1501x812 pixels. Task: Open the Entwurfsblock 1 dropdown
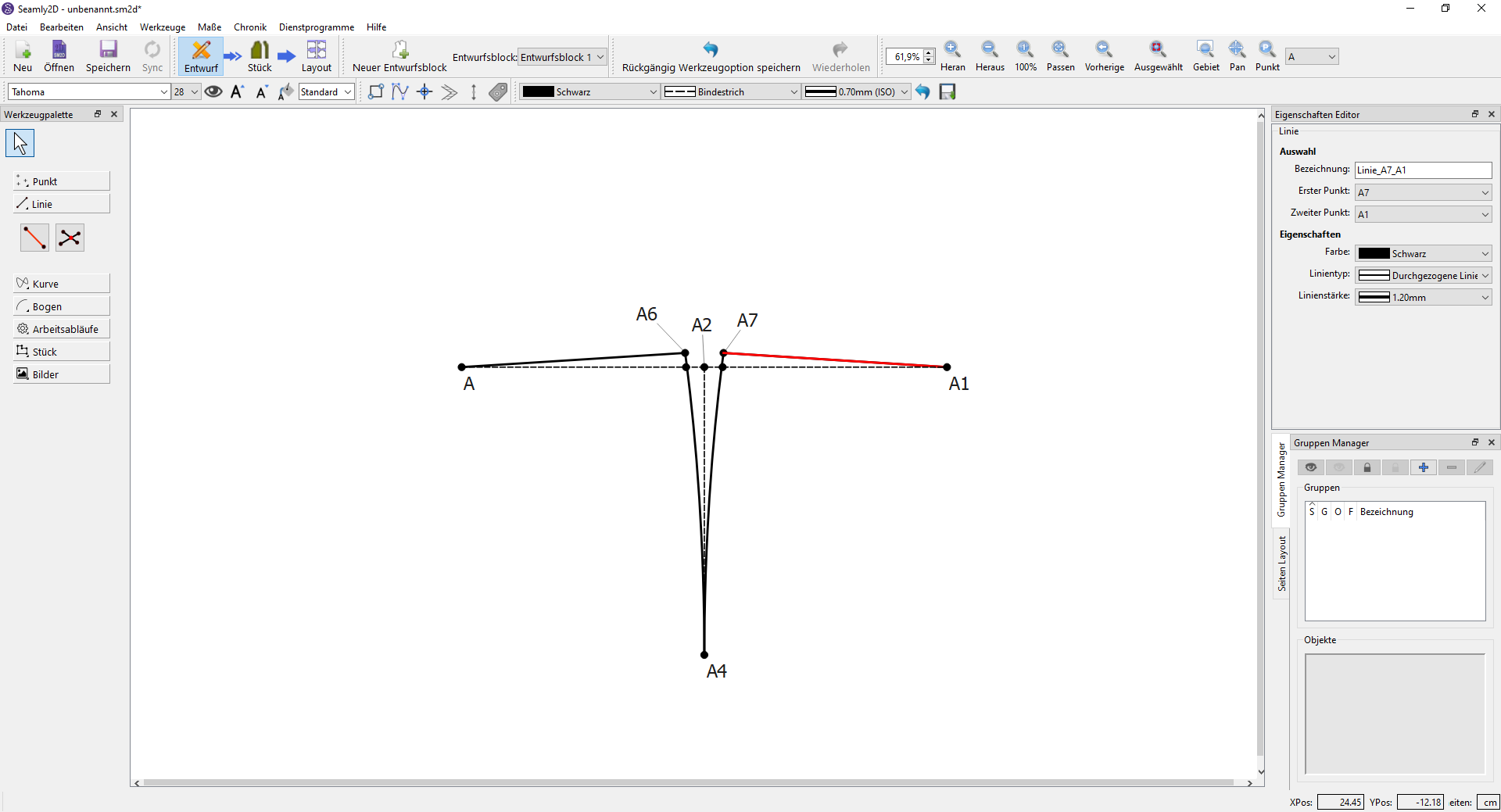point(562,57)
